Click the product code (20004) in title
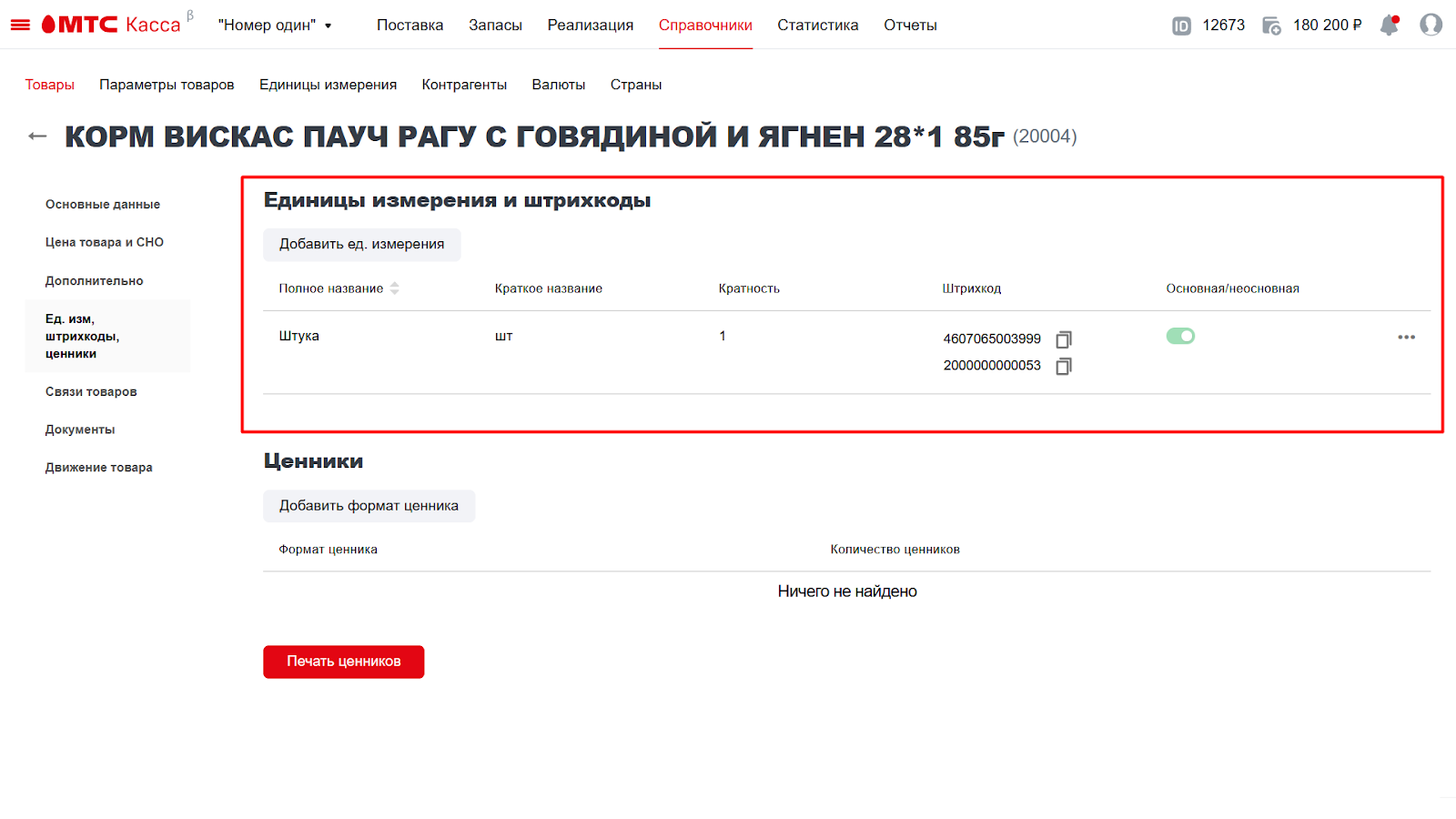1456x819 pixels. pyautogui.click(x=1045, y=136)
